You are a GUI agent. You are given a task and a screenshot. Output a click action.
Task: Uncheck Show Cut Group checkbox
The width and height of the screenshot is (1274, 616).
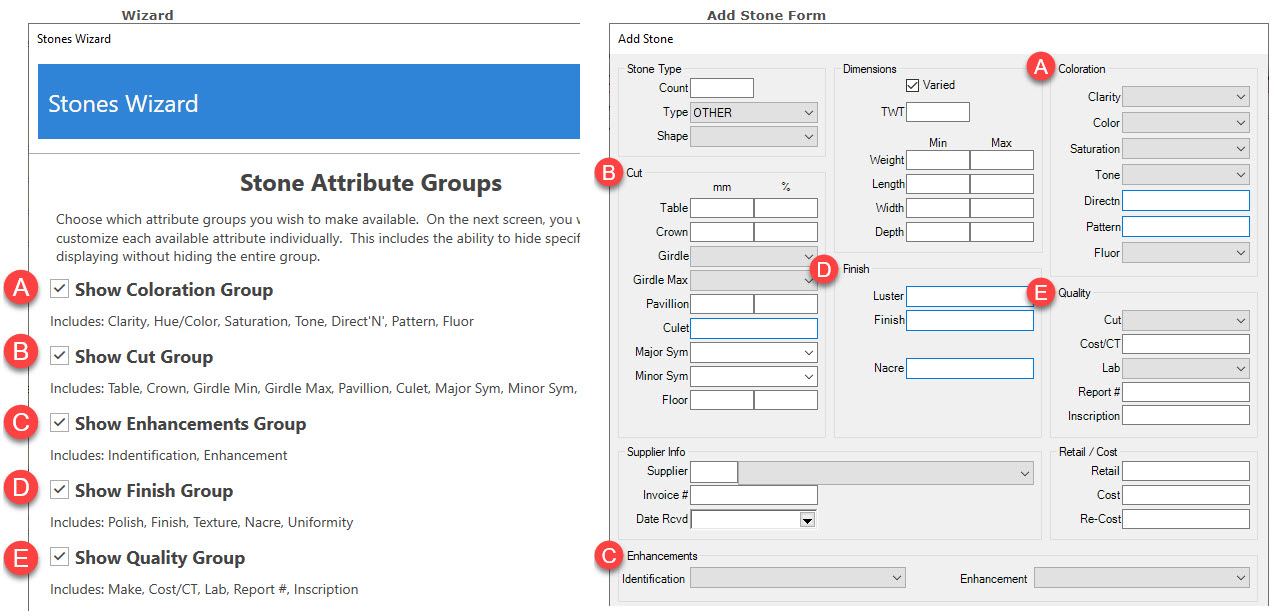(60, 356)
